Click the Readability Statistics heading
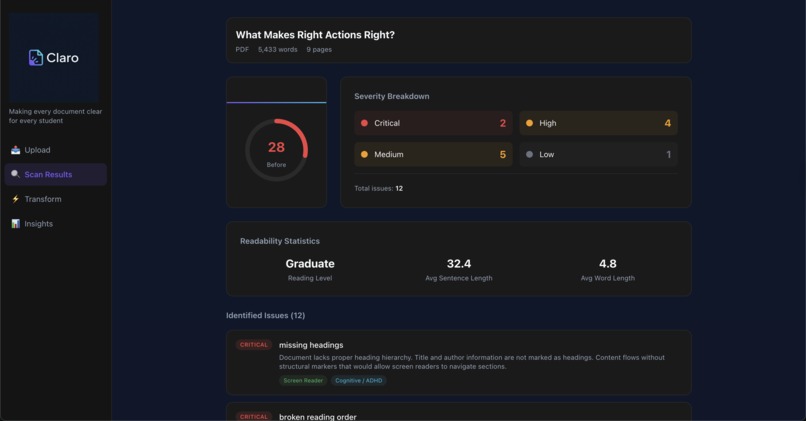Screen dimensions: 806x421 pyautogui.click(x=280, y=241)
